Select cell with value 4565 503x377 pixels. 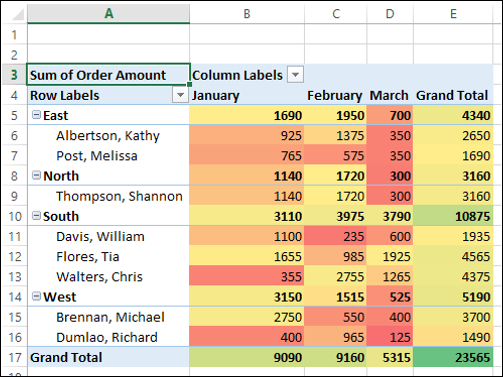453,256
